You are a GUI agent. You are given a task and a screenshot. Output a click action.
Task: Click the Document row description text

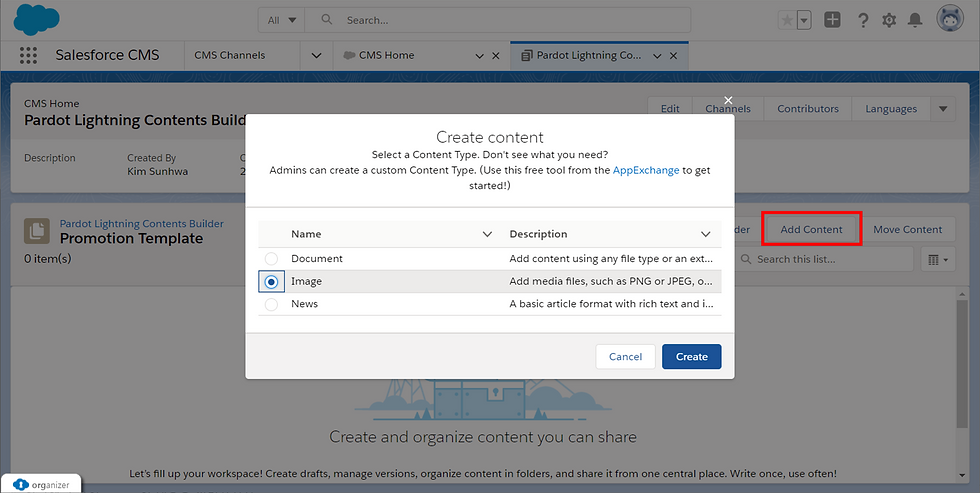click(x=611, y=258)
